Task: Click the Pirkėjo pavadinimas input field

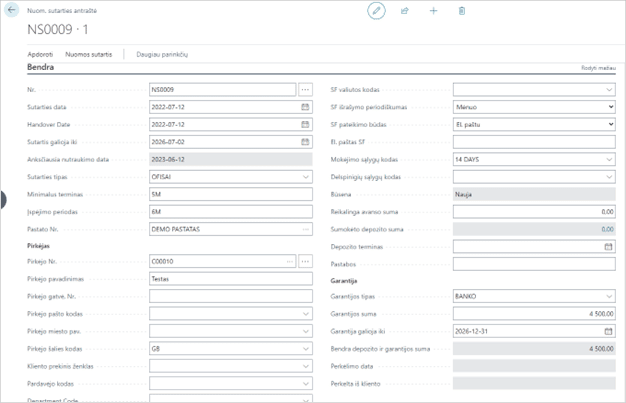Action: (230, 279)
